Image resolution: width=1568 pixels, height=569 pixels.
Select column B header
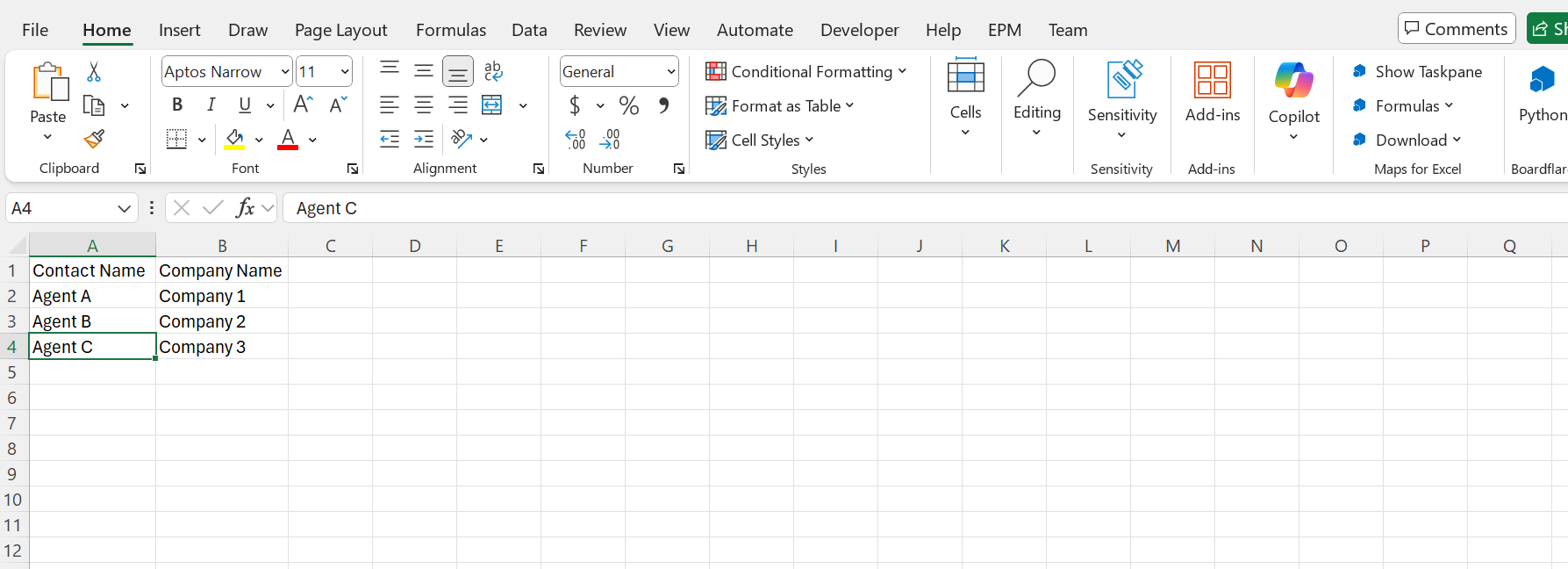click(222, 246)
